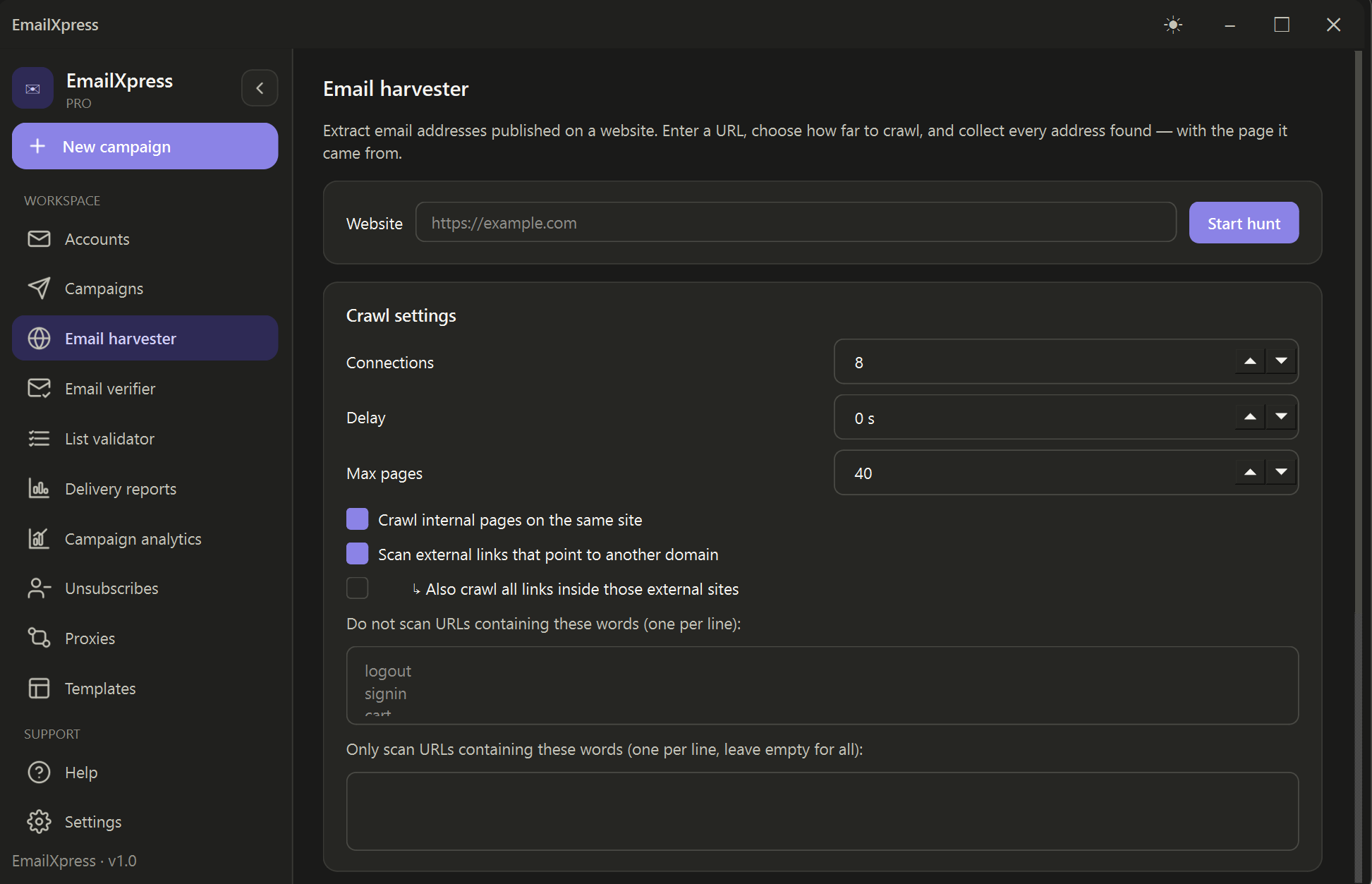Screen dimensions: 1372x884
Task: Click the List validator checklist icon
Action: (x=39, y=439)
